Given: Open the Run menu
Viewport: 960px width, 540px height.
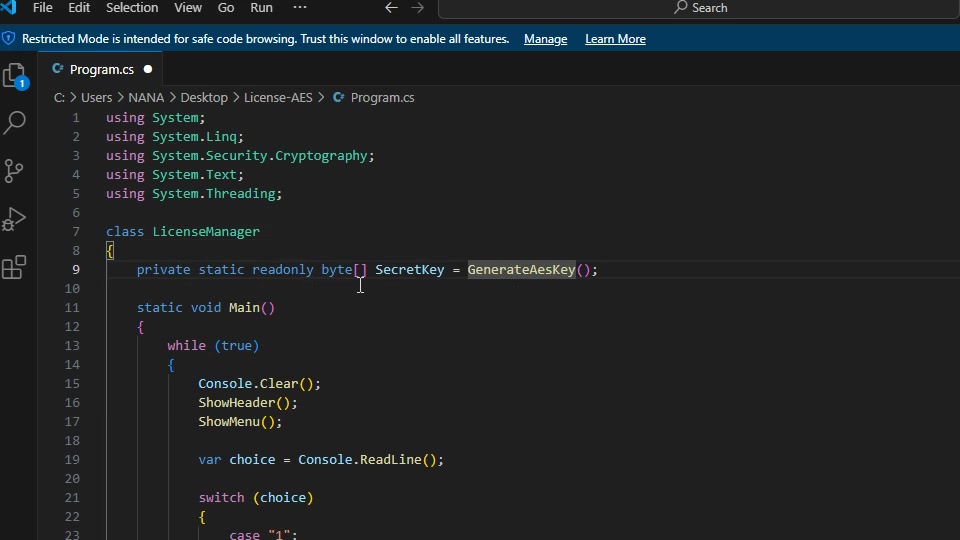Looking at the screenshot, I should tap(261, 8).
